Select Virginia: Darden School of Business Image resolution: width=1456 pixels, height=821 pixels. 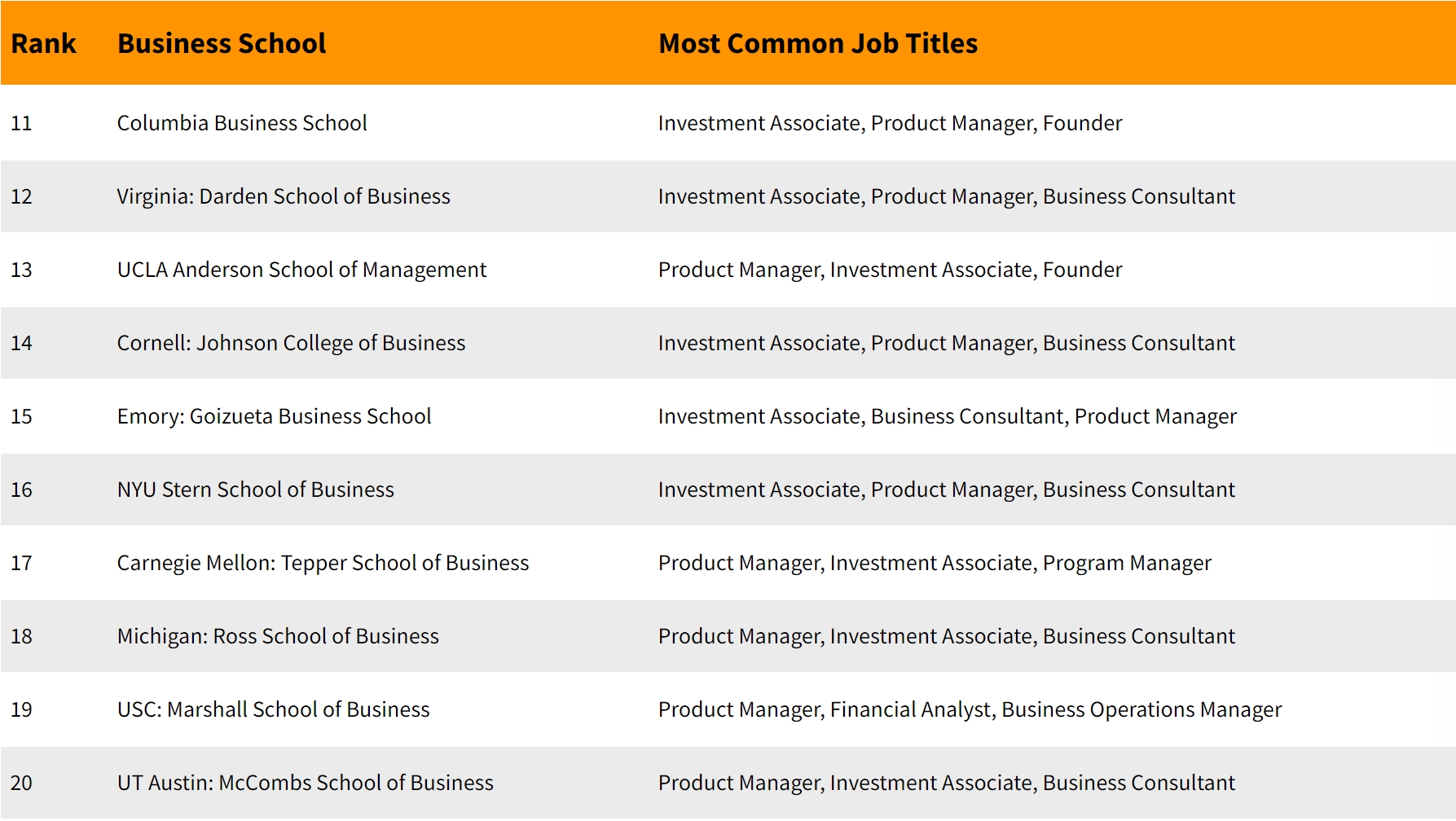click(284, 196)
